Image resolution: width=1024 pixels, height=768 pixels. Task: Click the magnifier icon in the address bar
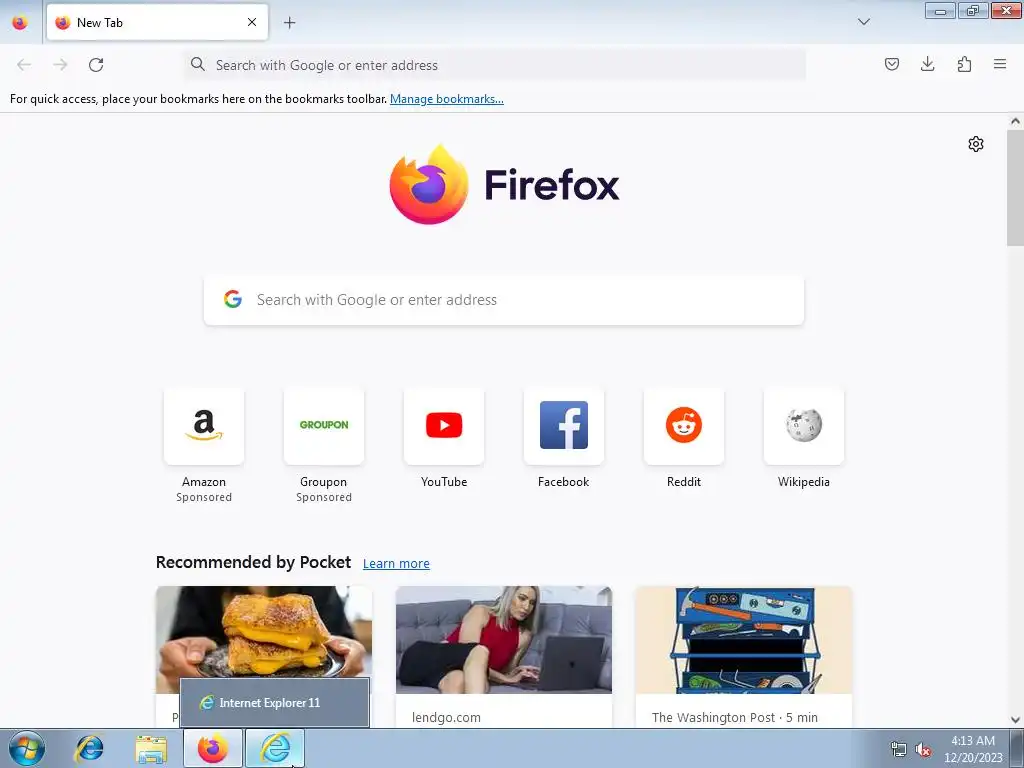point(197,64)
